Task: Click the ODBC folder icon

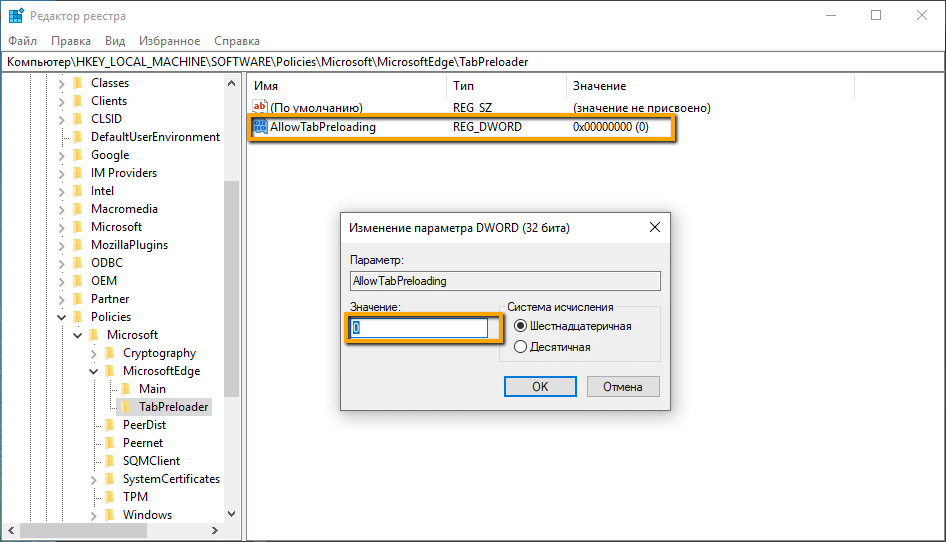Action: click(x=78, y=263)
